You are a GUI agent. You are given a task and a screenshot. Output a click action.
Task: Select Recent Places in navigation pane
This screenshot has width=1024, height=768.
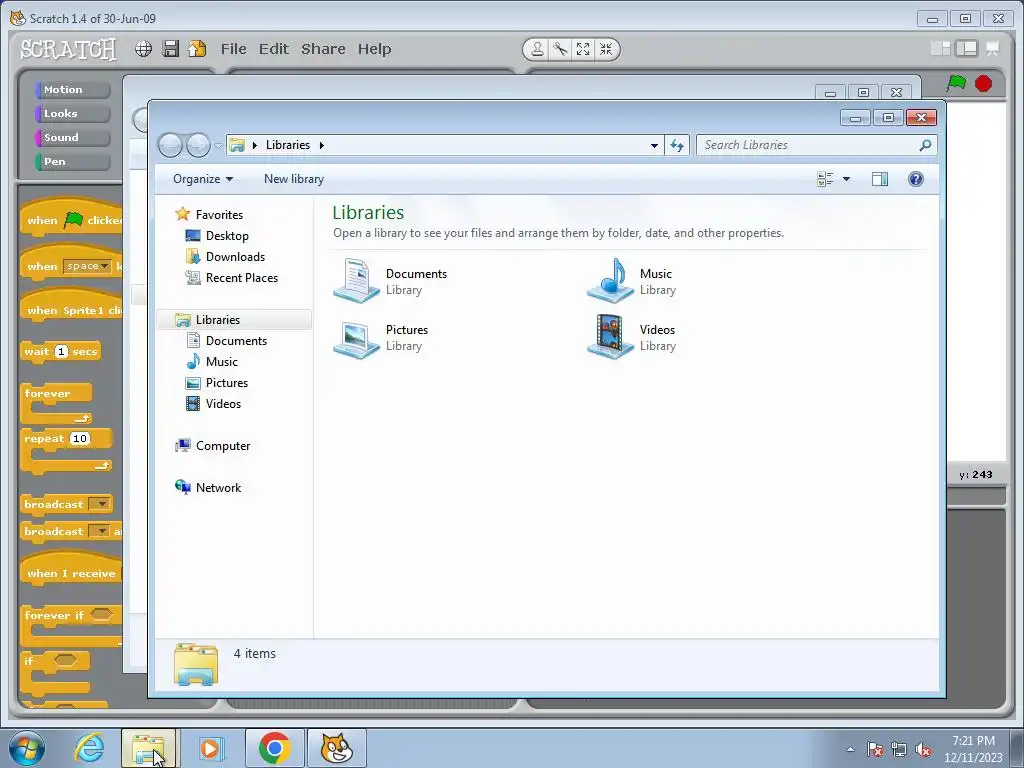point(242,278)
